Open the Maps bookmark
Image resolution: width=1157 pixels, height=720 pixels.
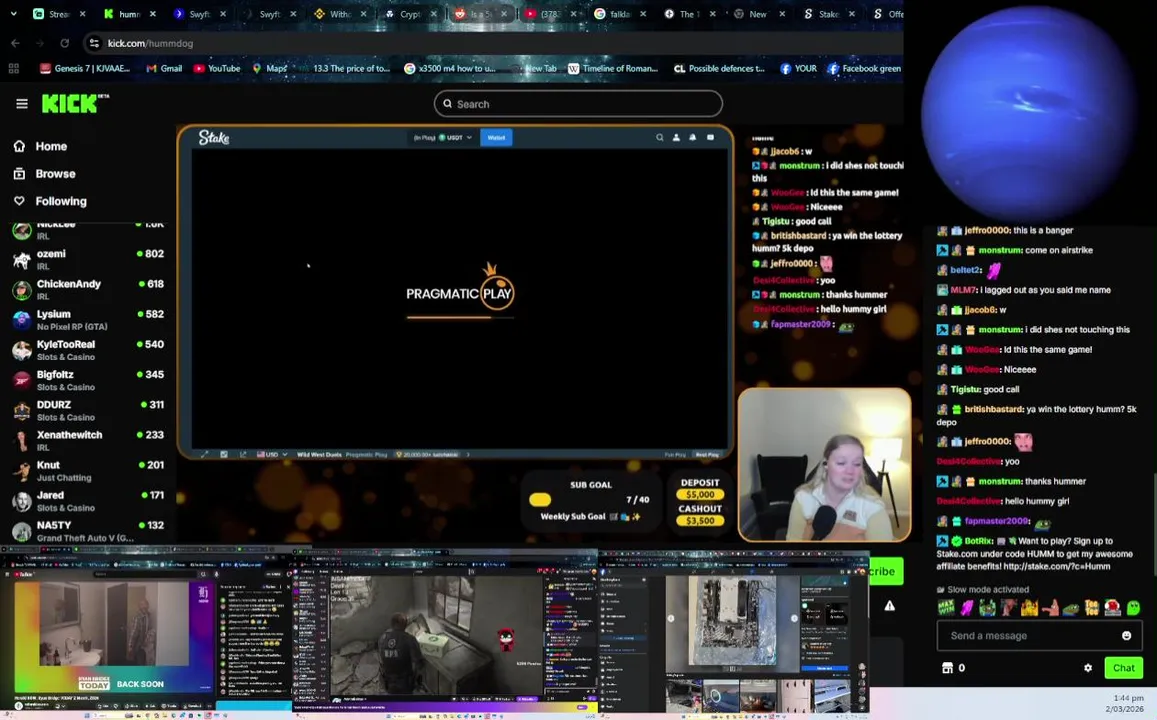[270, 69]
